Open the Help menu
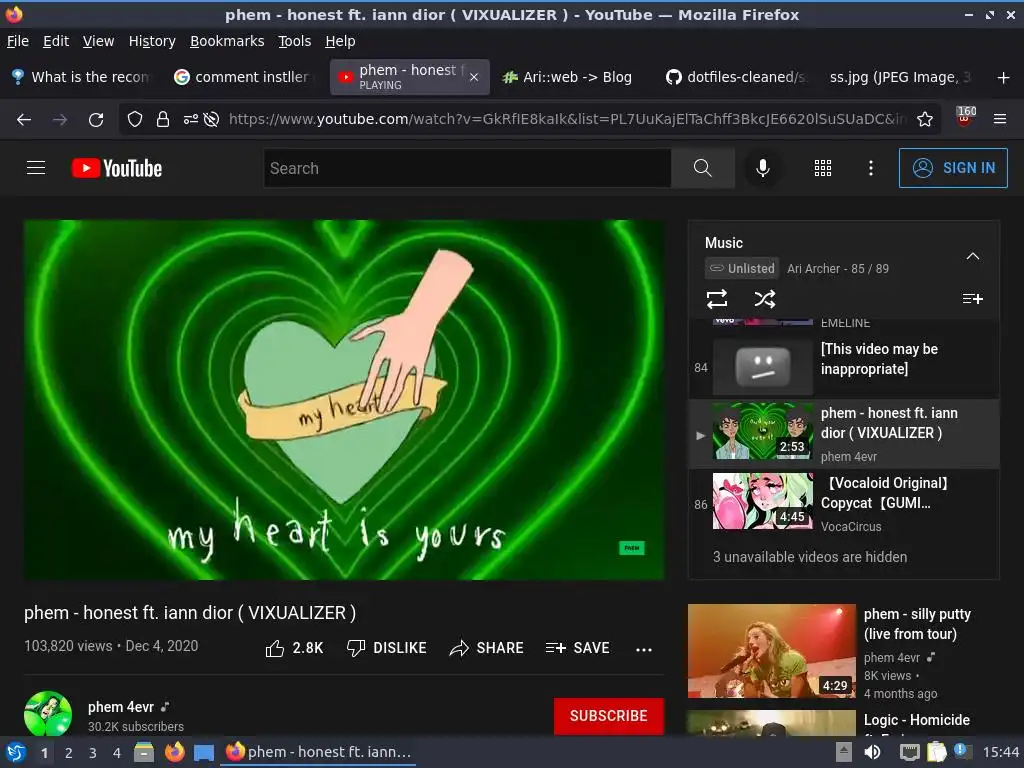The image size is (1024, 768). point(340,41)
